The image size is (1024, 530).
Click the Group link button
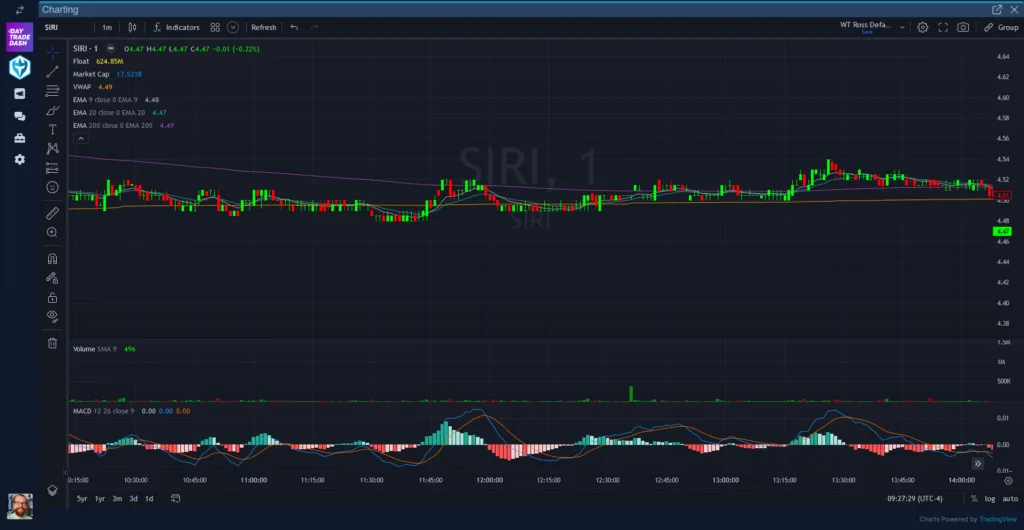coord(1001,27)
